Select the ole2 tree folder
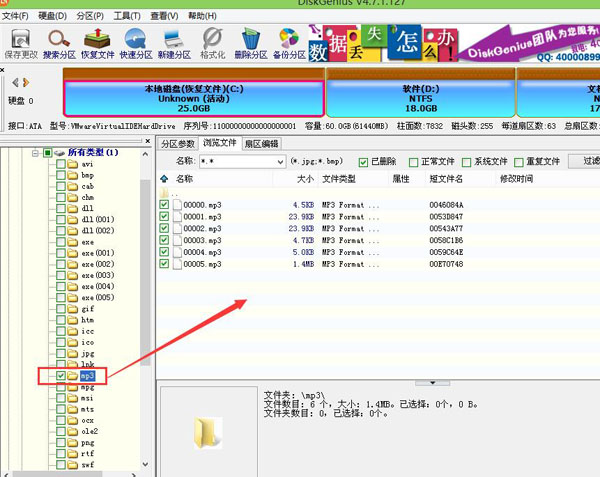This screenshot has width=600, height=477. point(90,431)
